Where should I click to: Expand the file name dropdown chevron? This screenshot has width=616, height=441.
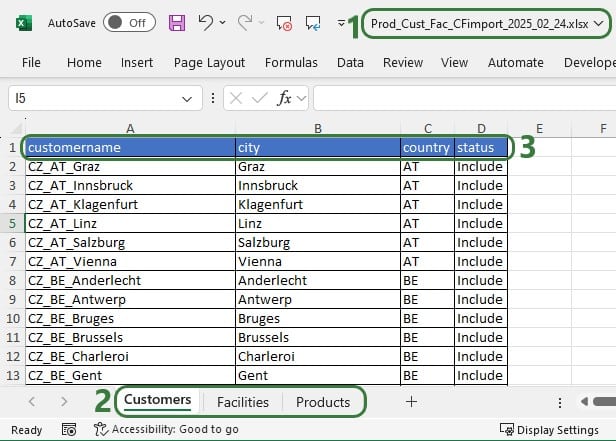coord(598,24)
